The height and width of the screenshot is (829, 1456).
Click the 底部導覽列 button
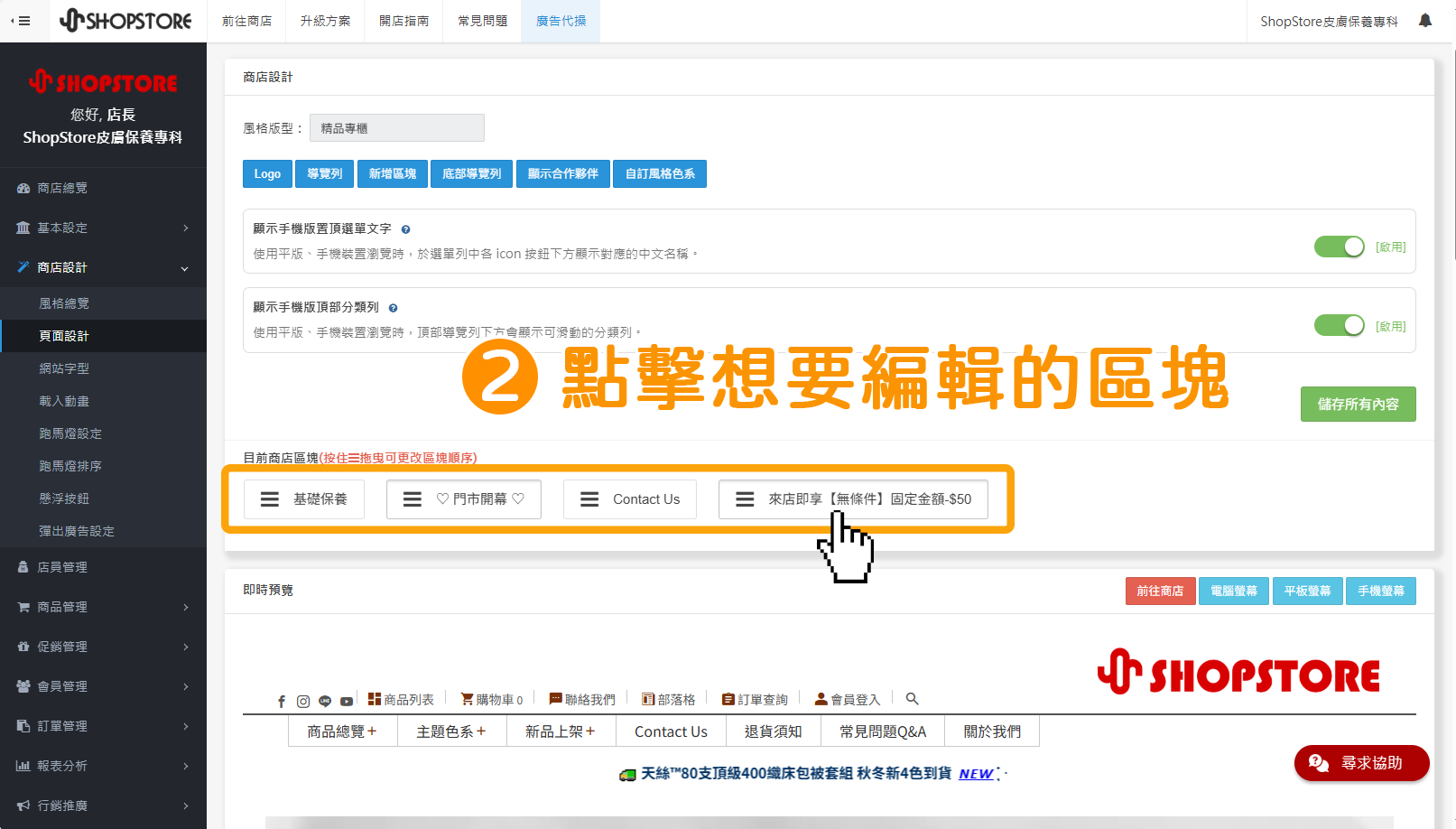click(x=471, y=173)
